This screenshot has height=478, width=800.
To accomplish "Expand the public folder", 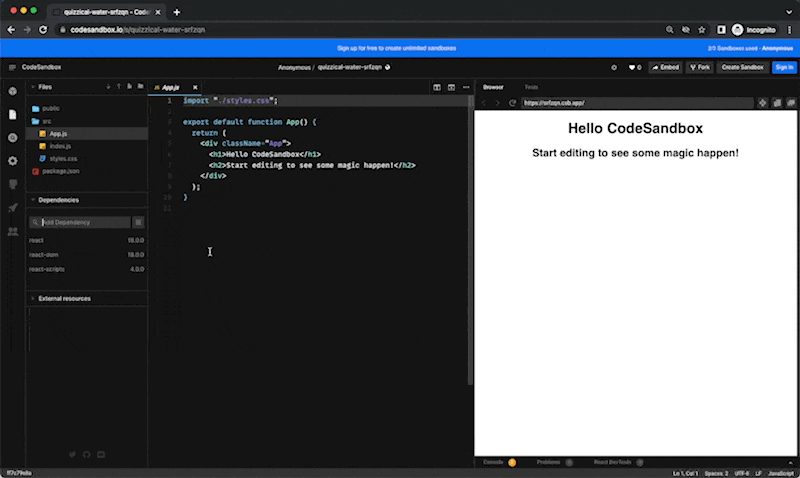I will (50, 108).
